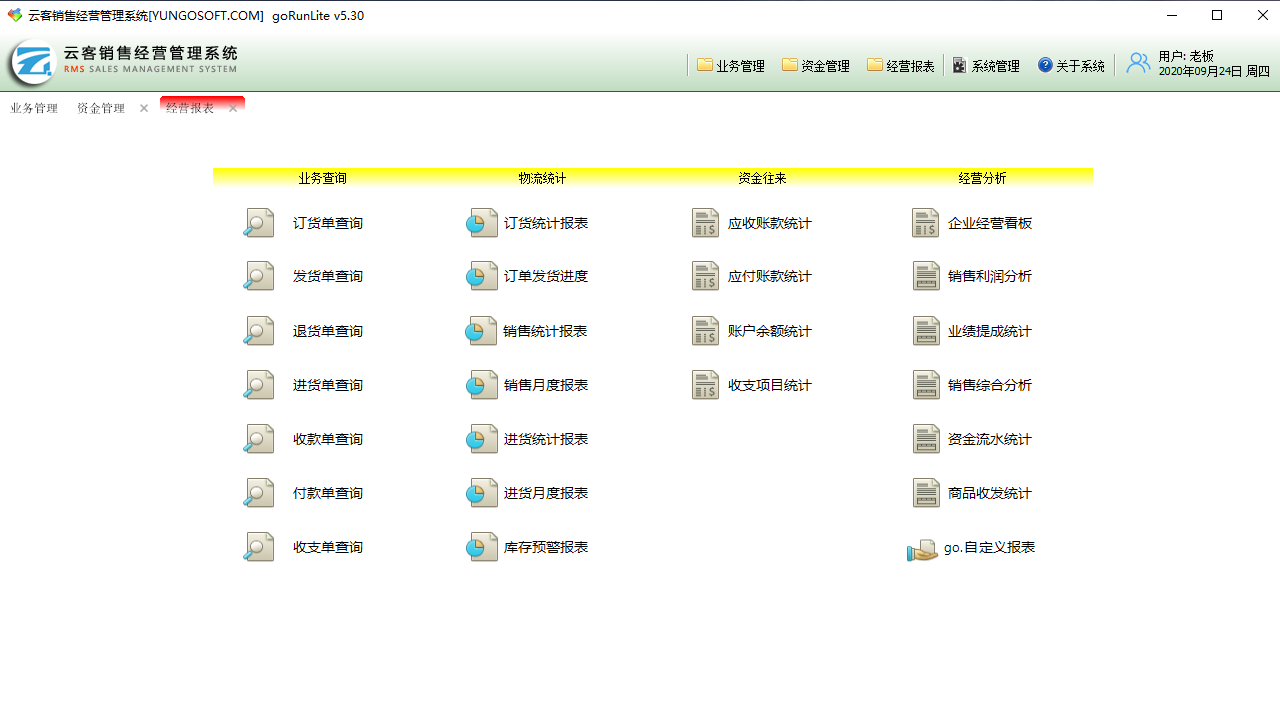Open the 业务管理 toolbar menu
The height and width of the screenshot is (720, 1280).
tap(731, 66)
